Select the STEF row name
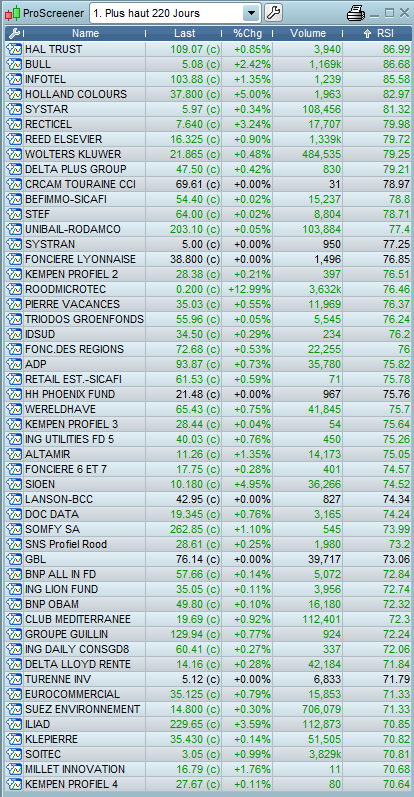 tap(38, 214)
